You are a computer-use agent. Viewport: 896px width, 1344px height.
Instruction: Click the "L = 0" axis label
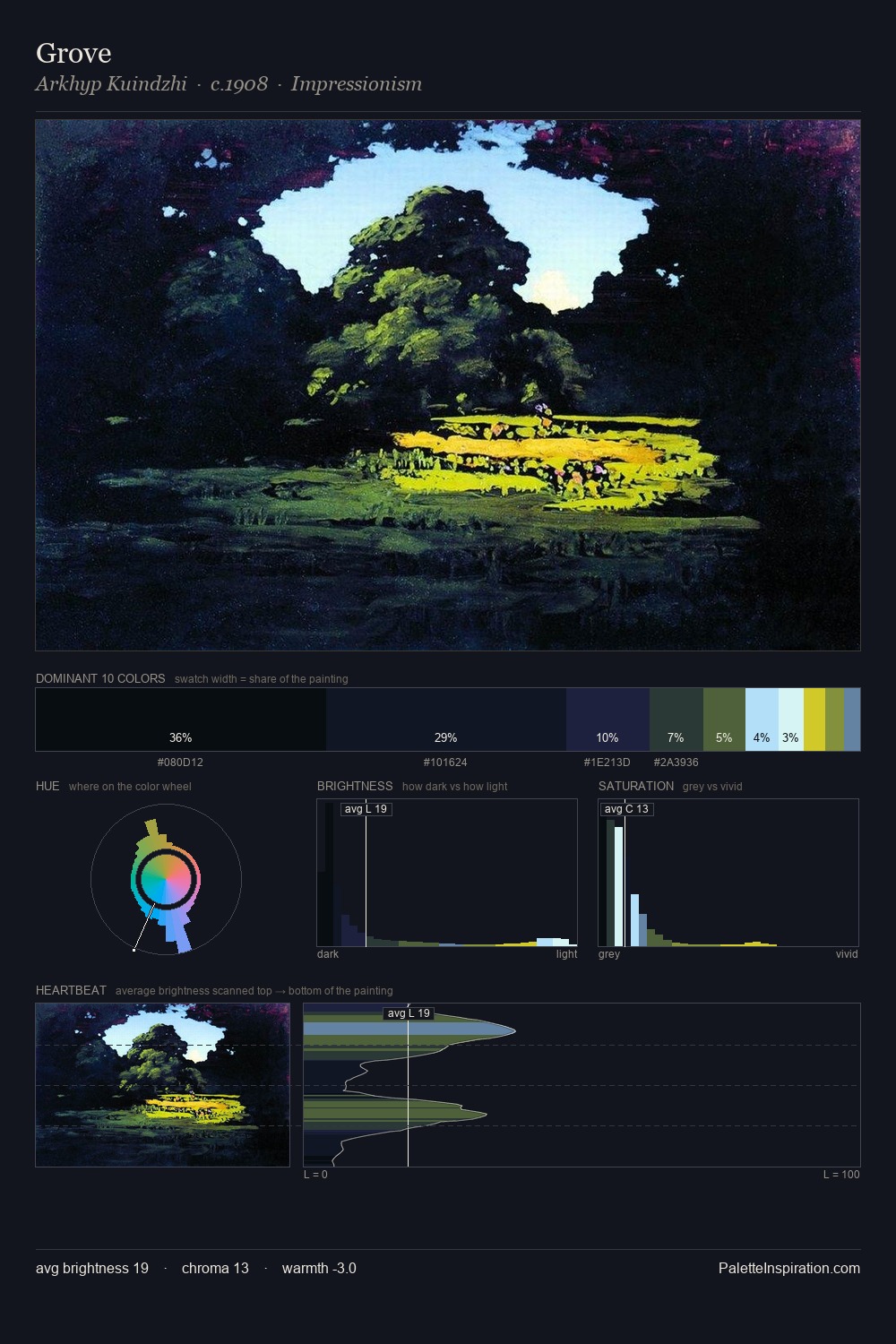(315, 1174)
